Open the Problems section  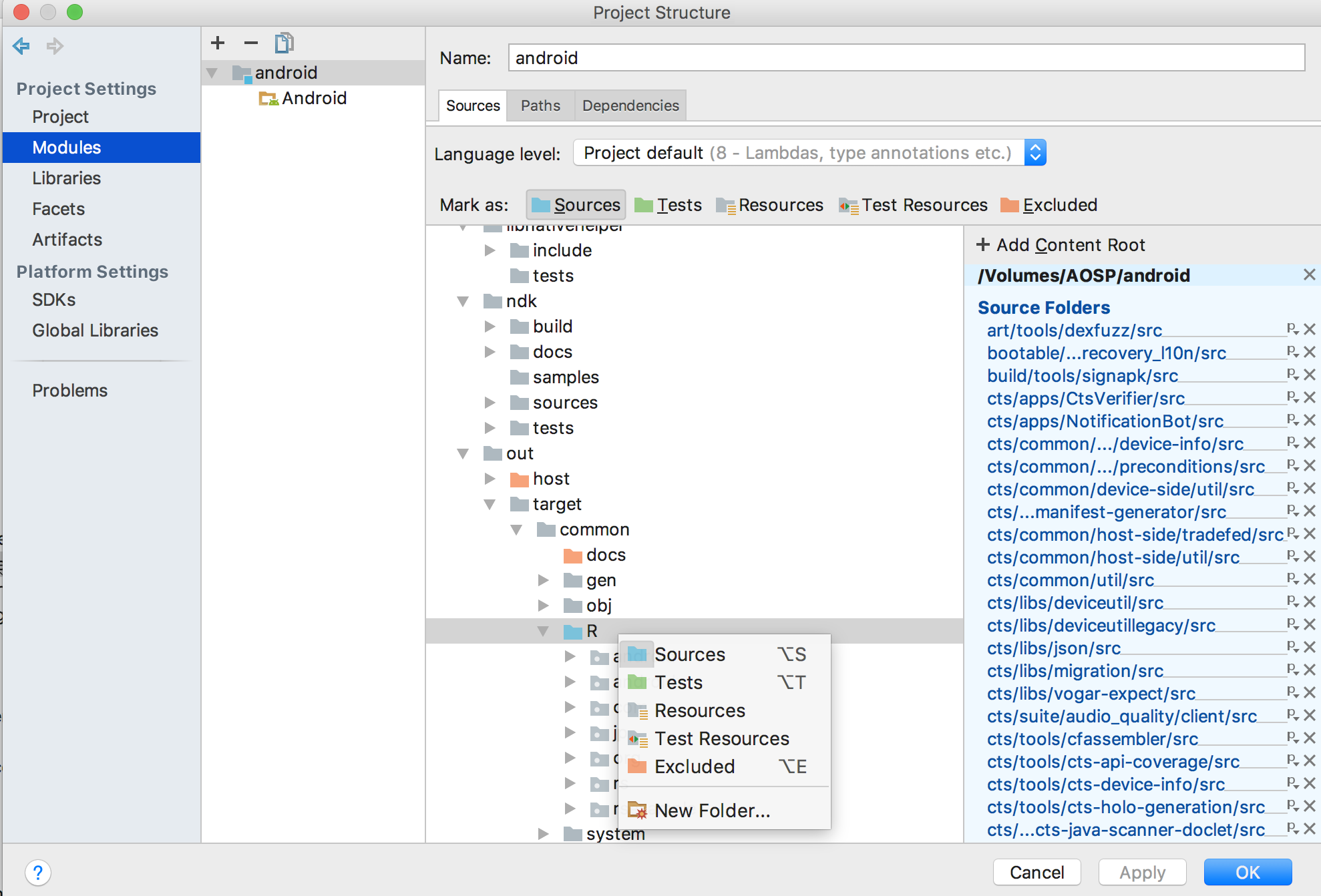pyautogui.click(x=70, y=391)
